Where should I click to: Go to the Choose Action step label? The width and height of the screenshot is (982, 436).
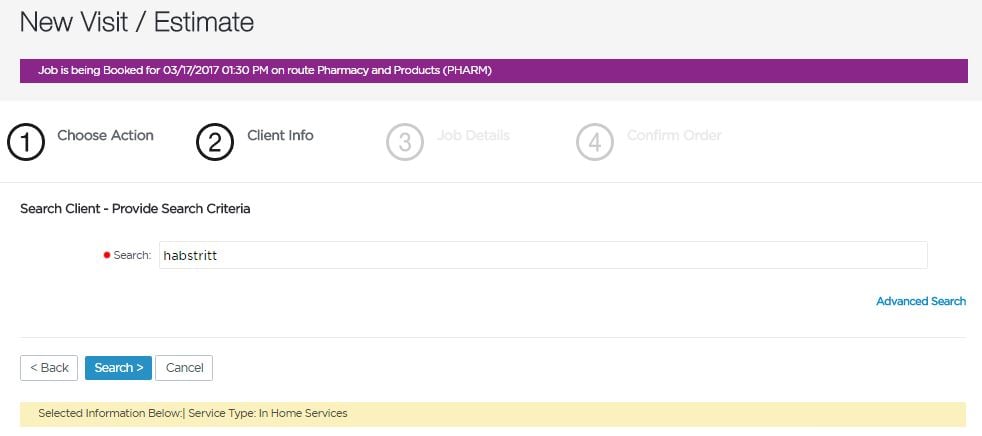[105, 135]
